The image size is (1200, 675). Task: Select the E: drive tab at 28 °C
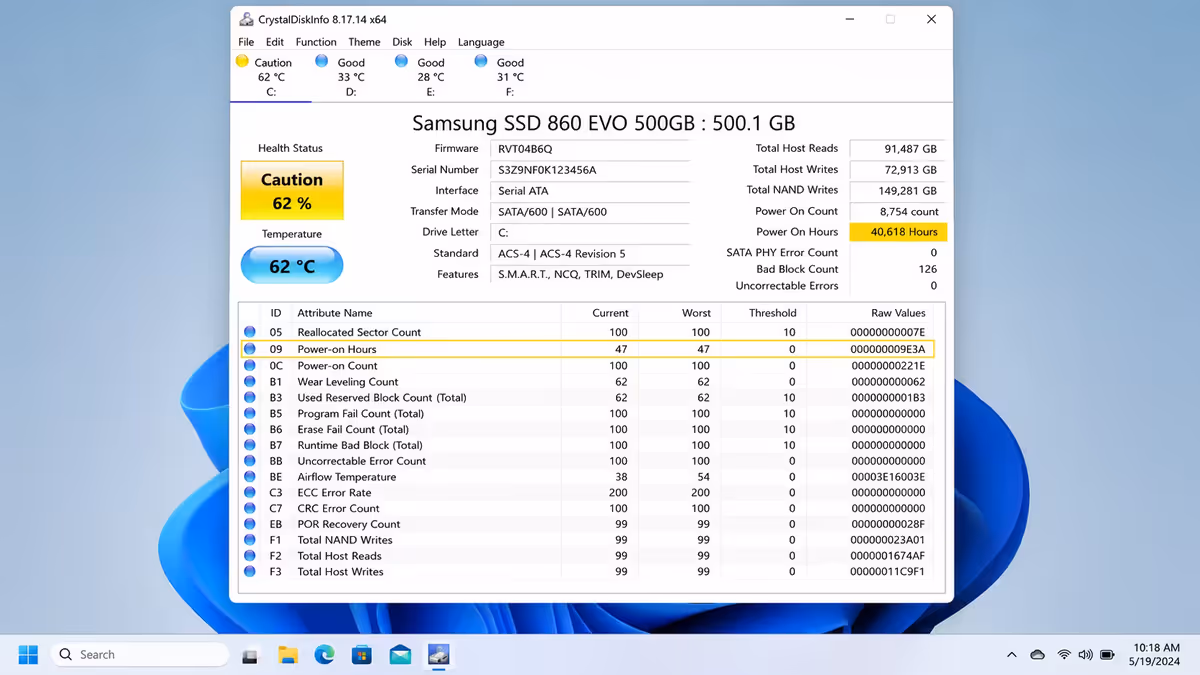pyautogui.click(x=430, y=76)
